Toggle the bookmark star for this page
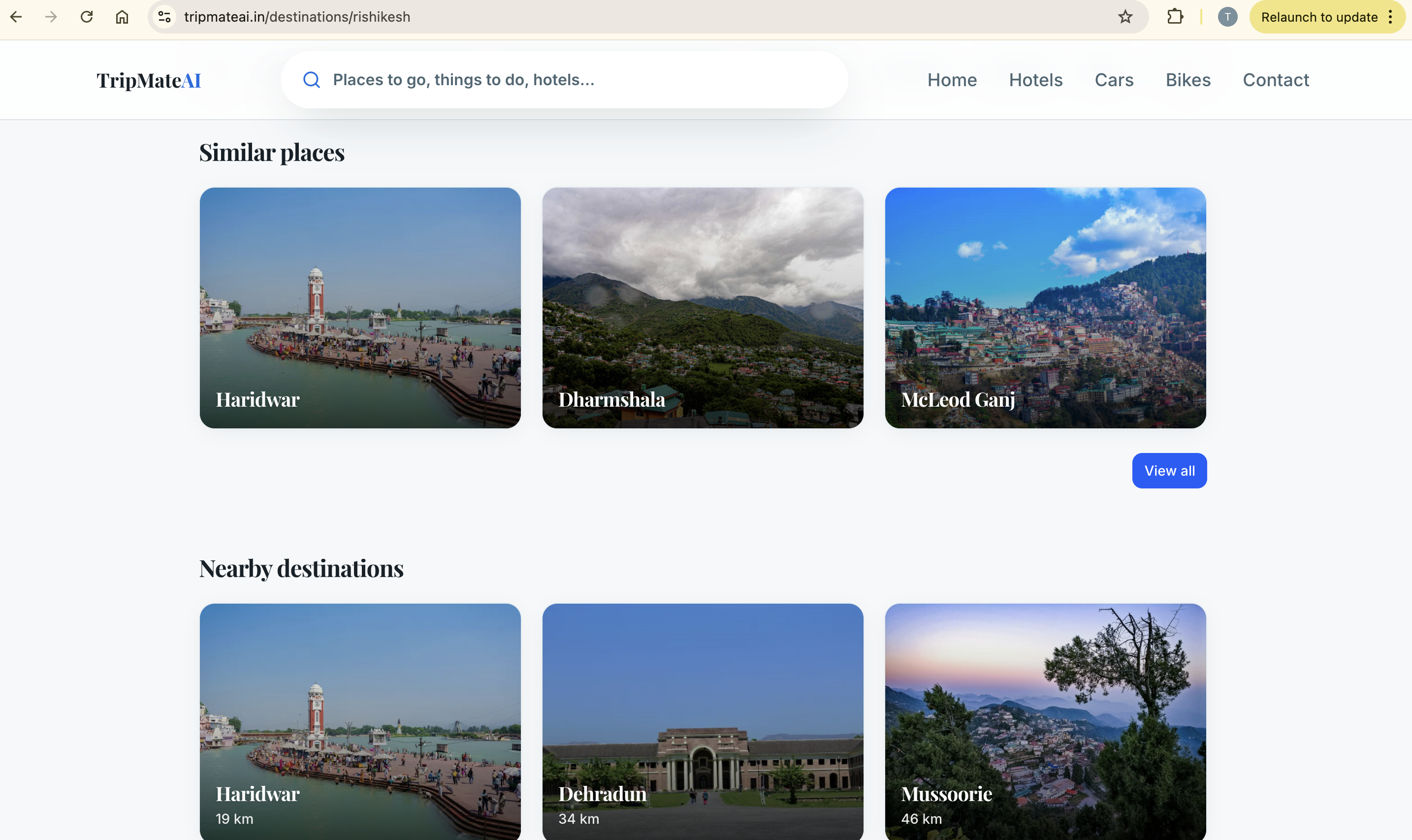Viewport: 1412px width, 840px height. pos(1125,16)
